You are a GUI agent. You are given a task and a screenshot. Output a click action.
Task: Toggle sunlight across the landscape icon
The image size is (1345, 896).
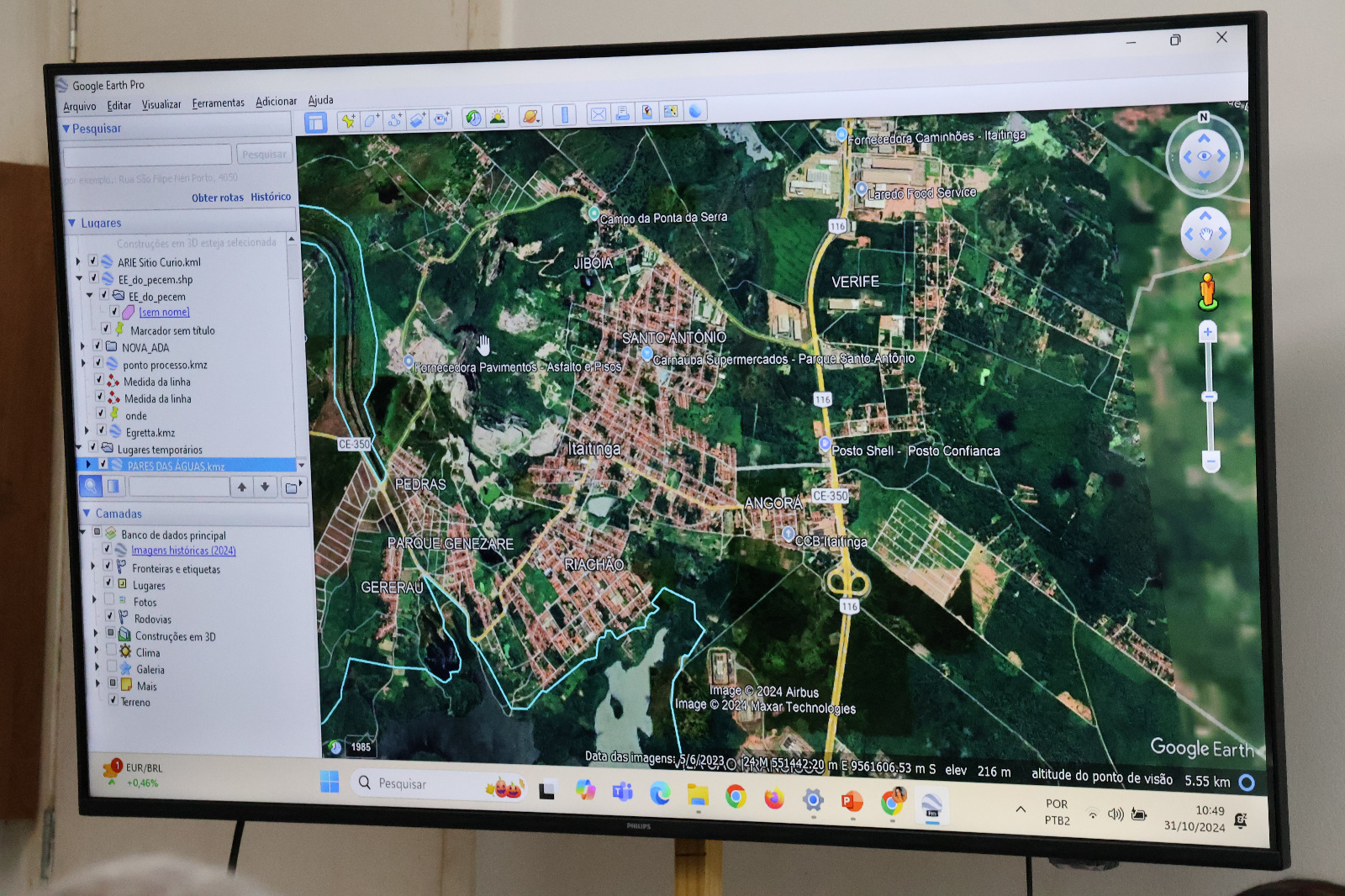(x=498, y=117)
